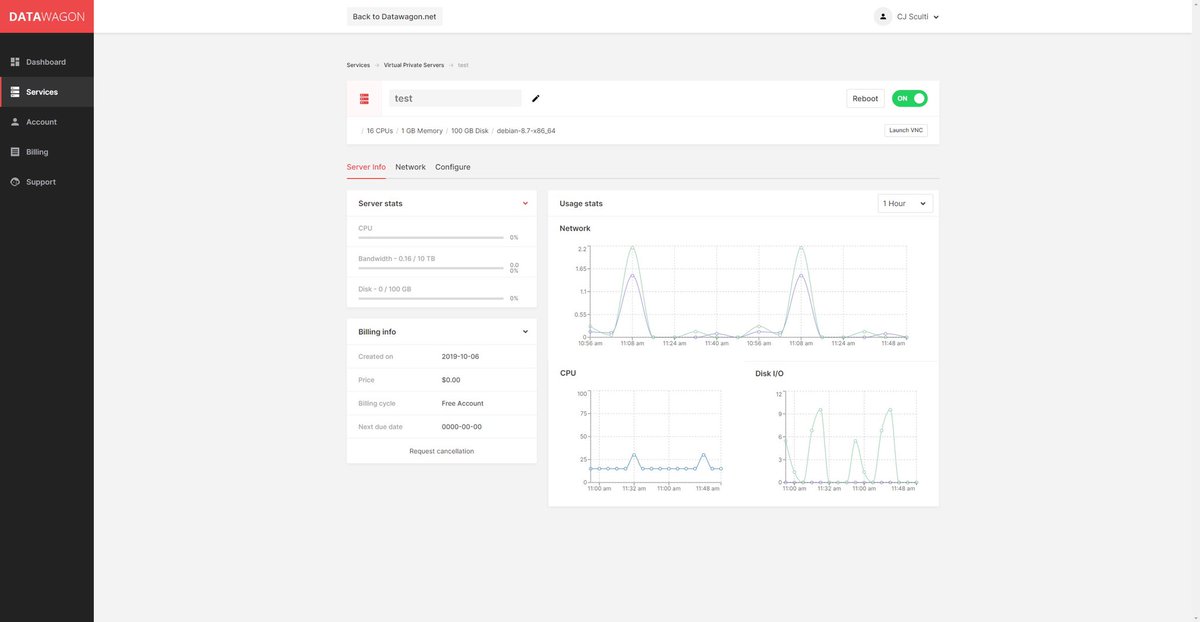Viewport: 1200px width, 622px height.
Task: Open Services in the sidebar
Action: [x=47, y=92]
